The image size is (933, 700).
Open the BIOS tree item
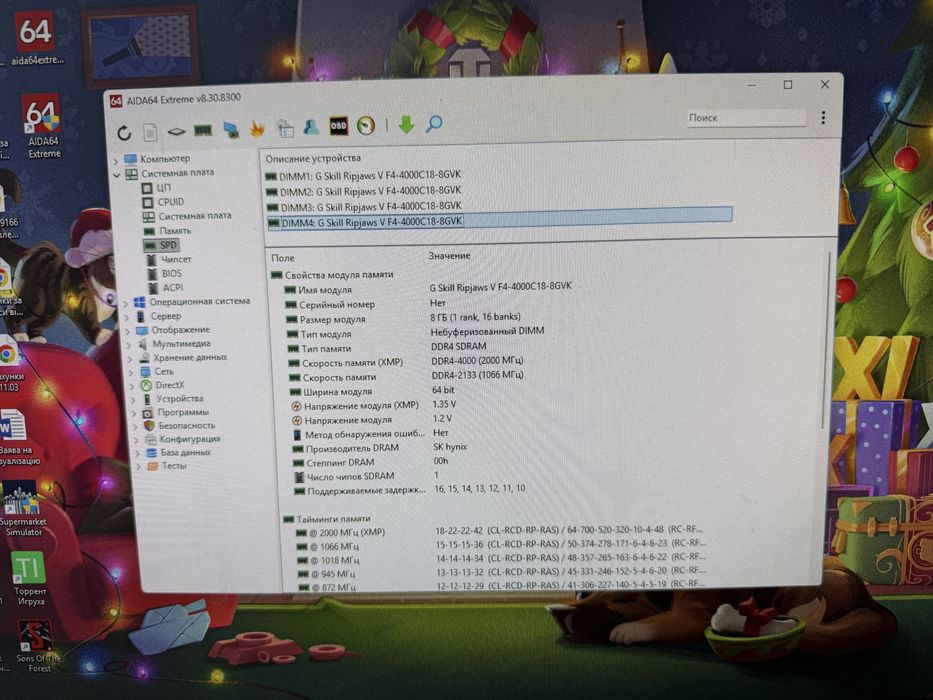click(165, 273)
